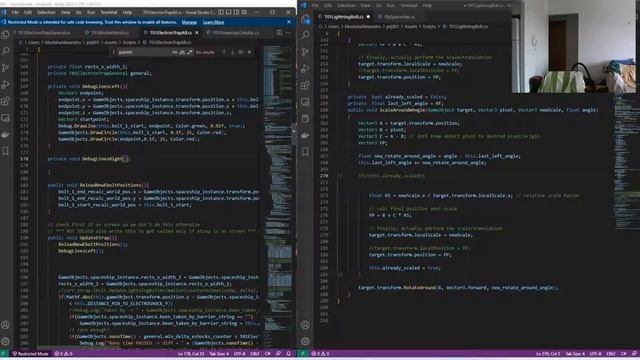Open errors and warnings in right status bar

[x=320, y=354]
